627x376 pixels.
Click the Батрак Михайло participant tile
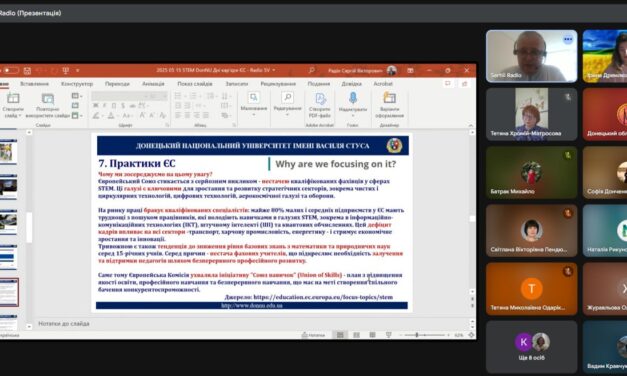[531, 172]
